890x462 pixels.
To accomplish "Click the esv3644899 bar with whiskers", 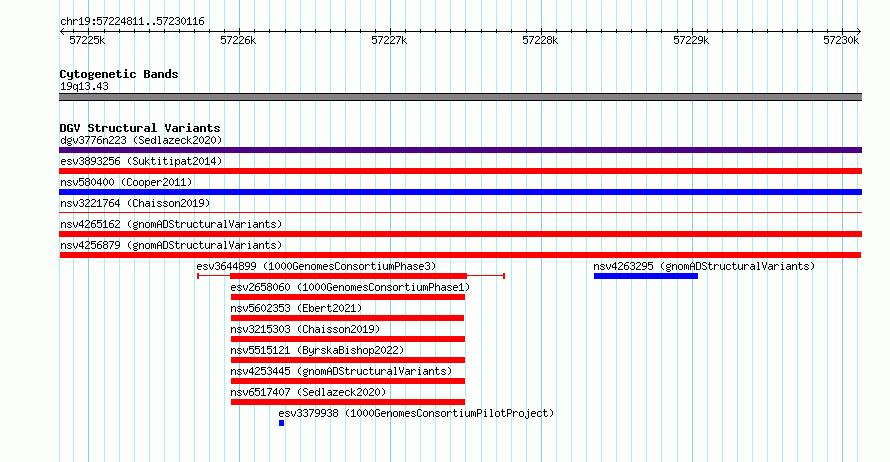I will coord(351,276).
